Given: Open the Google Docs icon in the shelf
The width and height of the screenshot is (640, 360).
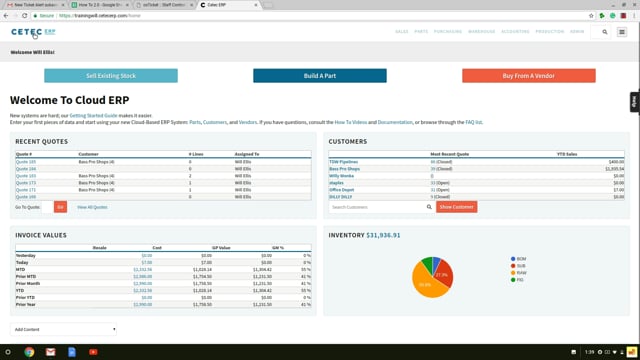Looking at the screenshot, I should click(x=72, y=352).
